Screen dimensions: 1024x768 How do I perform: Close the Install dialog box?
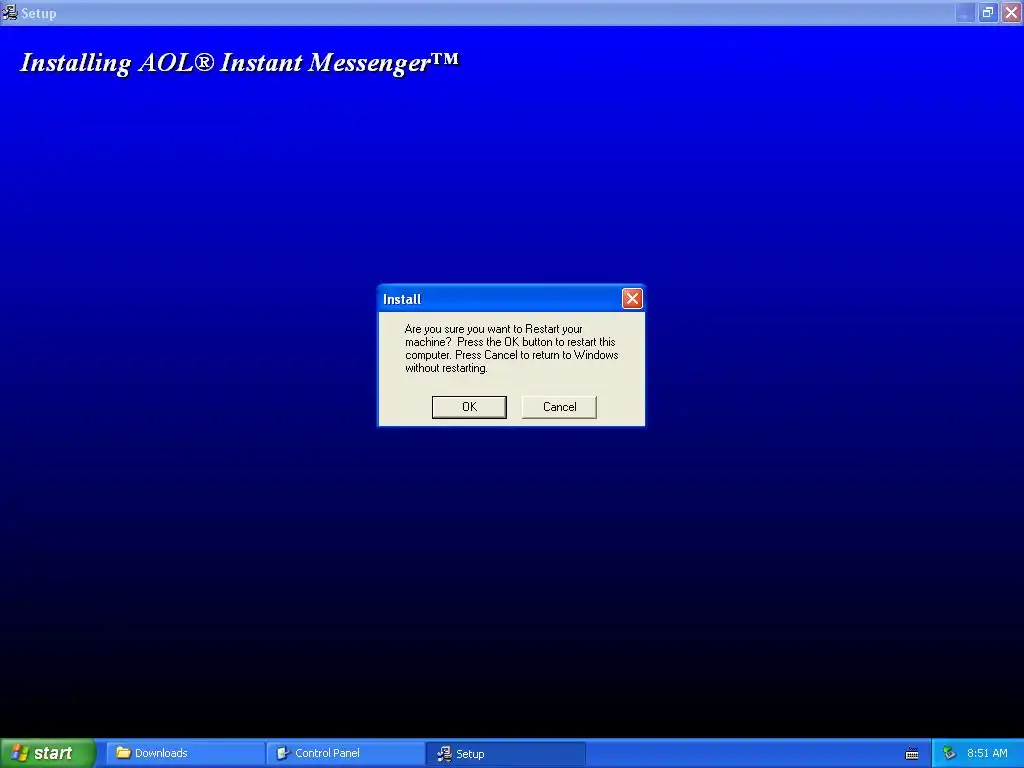[x=632, y=299]
